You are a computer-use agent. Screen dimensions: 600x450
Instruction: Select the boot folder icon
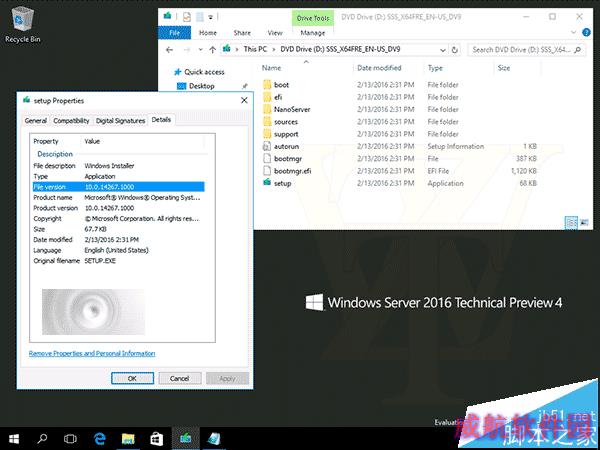click(x=267, y=85)
